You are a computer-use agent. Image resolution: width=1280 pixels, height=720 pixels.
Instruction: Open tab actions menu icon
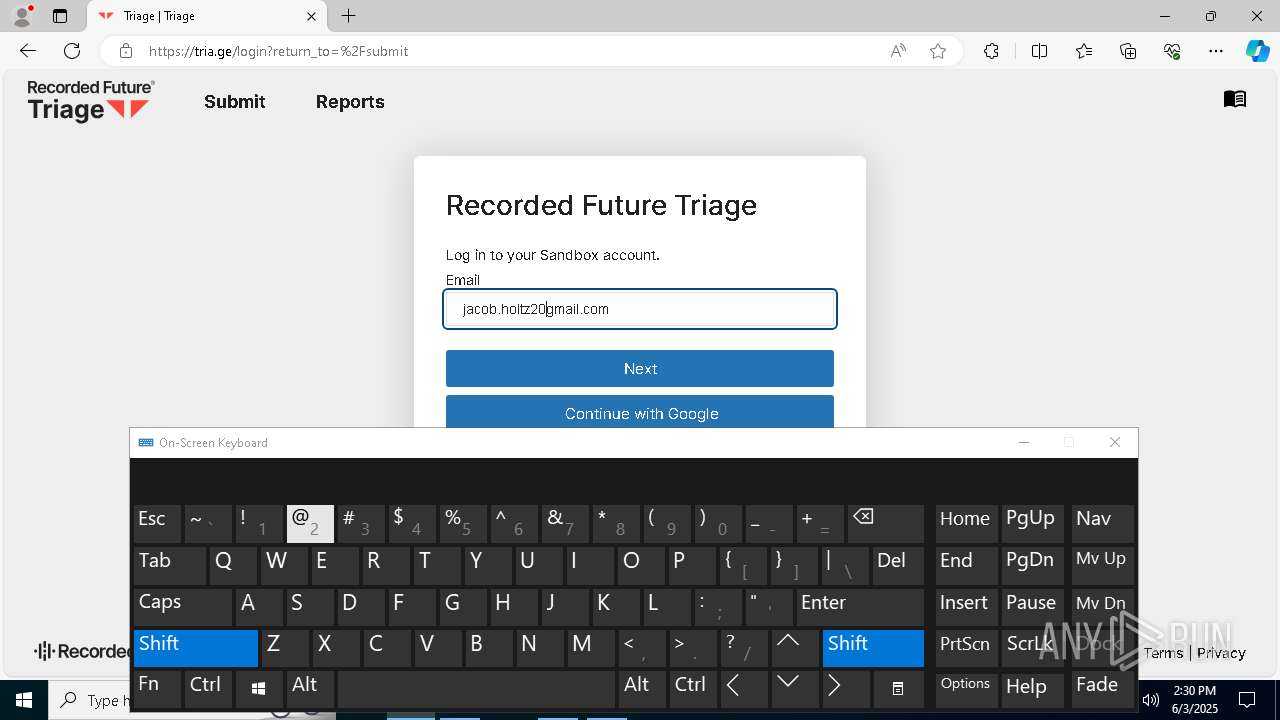(x=60, y=16)
